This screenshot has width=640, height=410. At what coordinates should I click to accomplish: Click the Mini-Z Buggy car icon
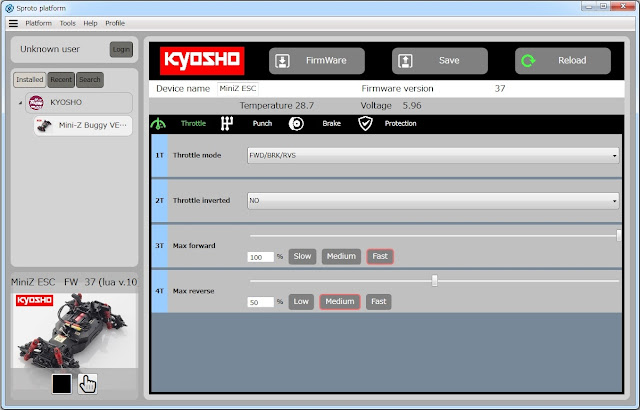click(x=44, y=126)
